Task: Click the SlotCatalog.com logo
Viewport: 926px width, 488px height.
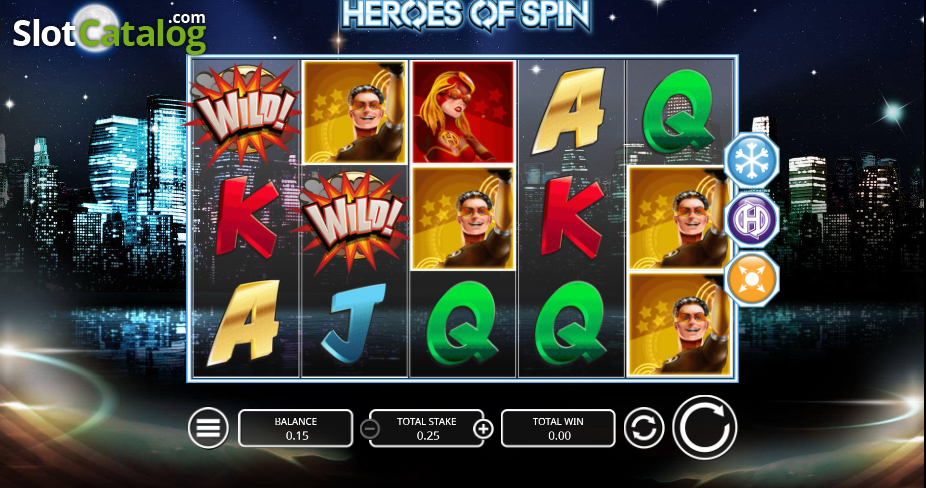Action: (110, 31)
